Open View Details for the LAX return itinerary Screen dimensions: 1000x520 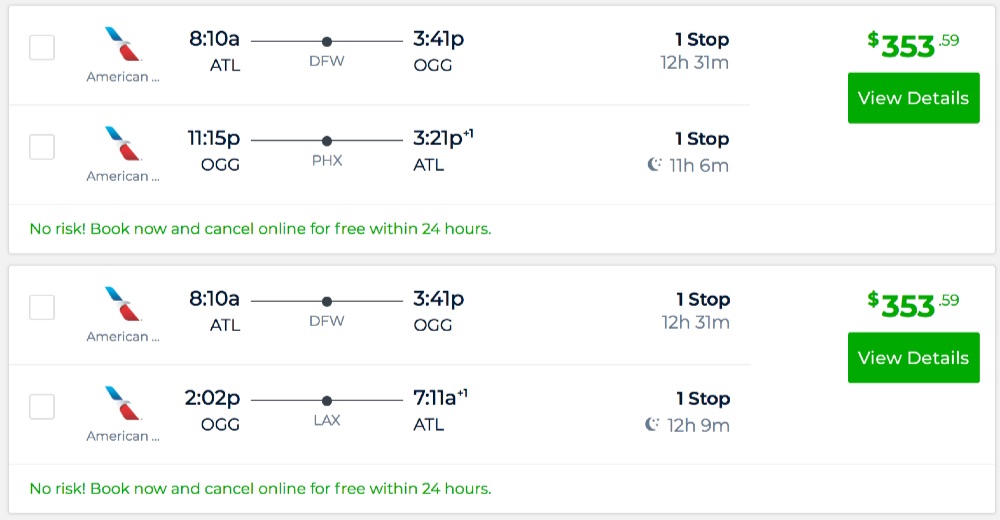(913, 358)
